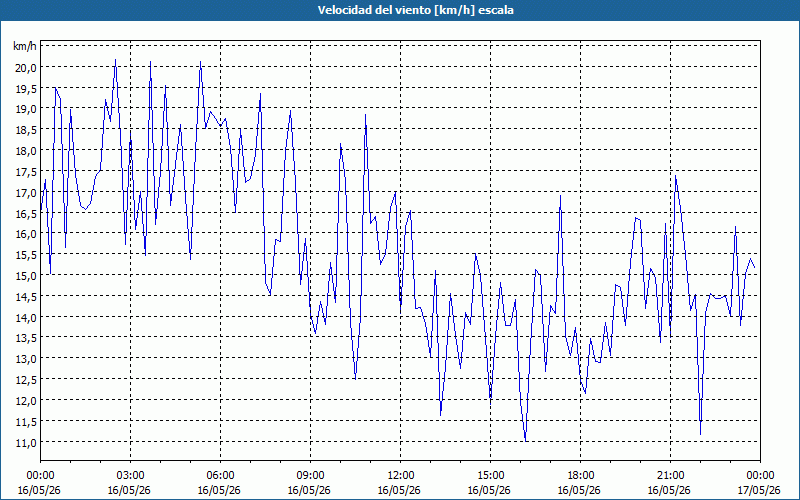The width and height of the screenshot is (800, 500).
Task: Click the 09:00 time axis label
Action: pyautogui.click(x=310, y=476)
